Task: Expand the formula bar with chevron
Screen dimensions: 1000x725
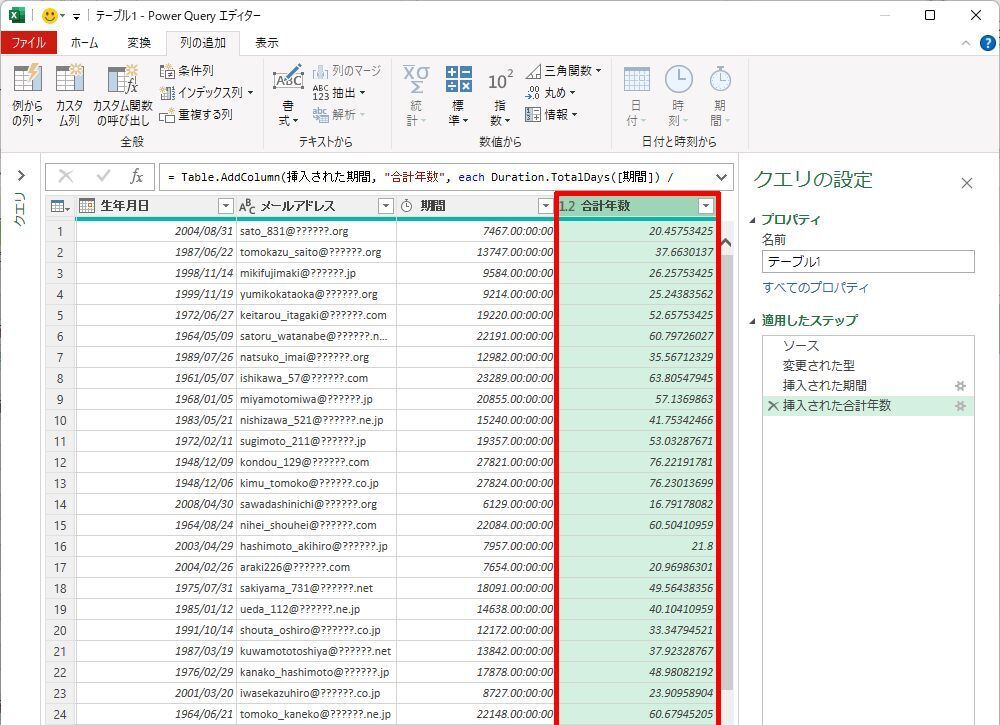Action: pos(720,177)
